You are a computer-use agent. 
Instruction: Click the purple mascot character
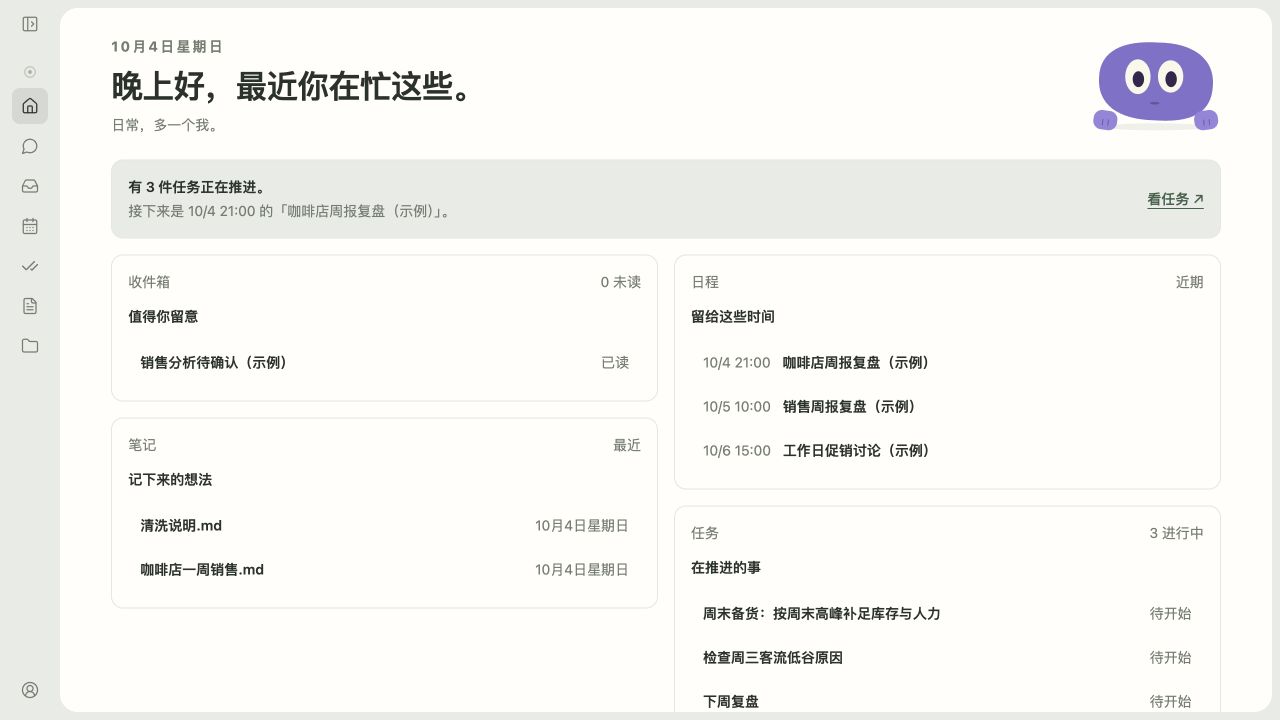pos(1155,86)
